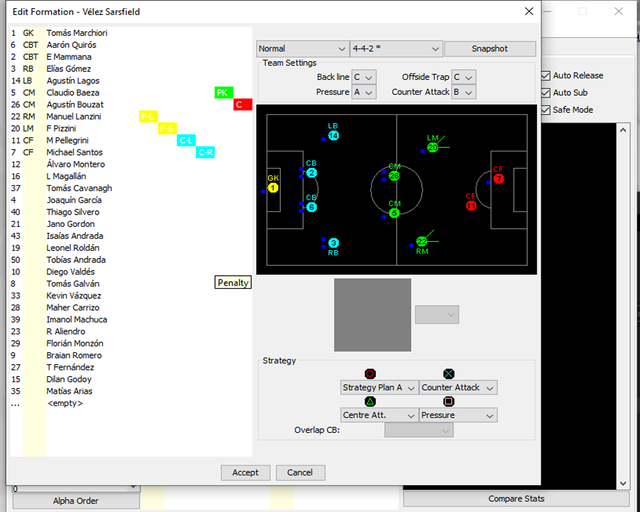The width and height of the screenshot is (640, 512).
Task: Open the Overlap CB dropdown
Action: pos(419,430)
